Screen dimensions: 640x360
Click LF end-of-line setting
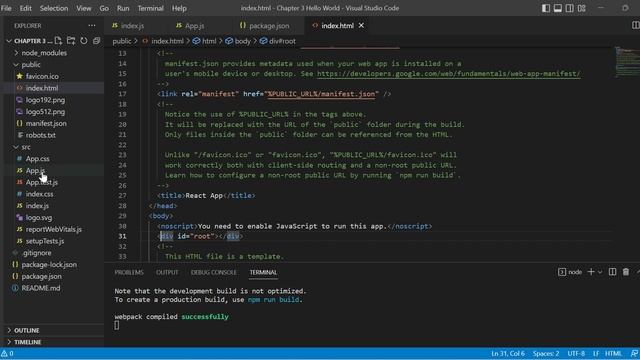coord(596,353)
